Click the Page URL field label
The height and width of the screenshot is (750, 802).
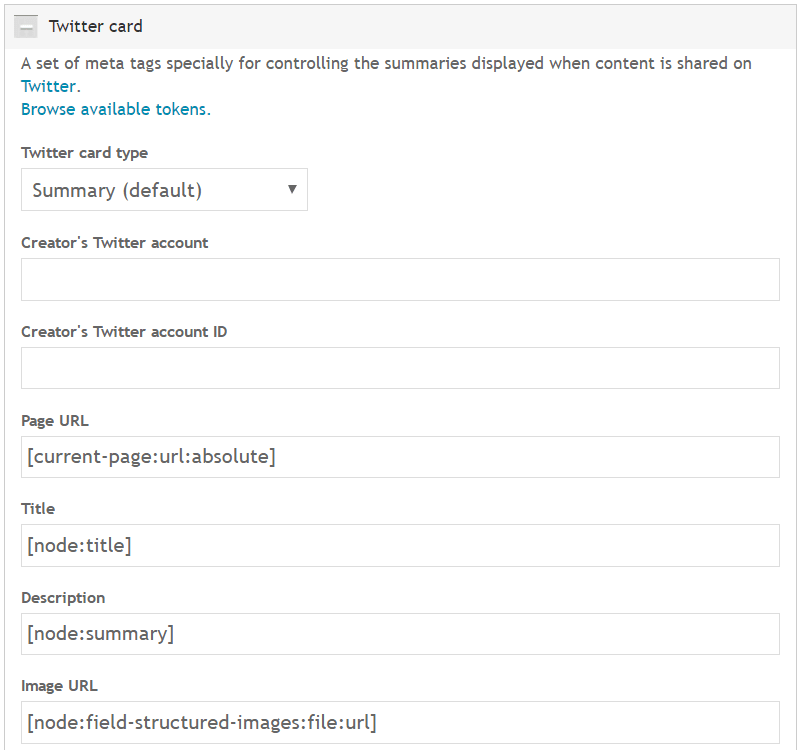tap(54, 421)
